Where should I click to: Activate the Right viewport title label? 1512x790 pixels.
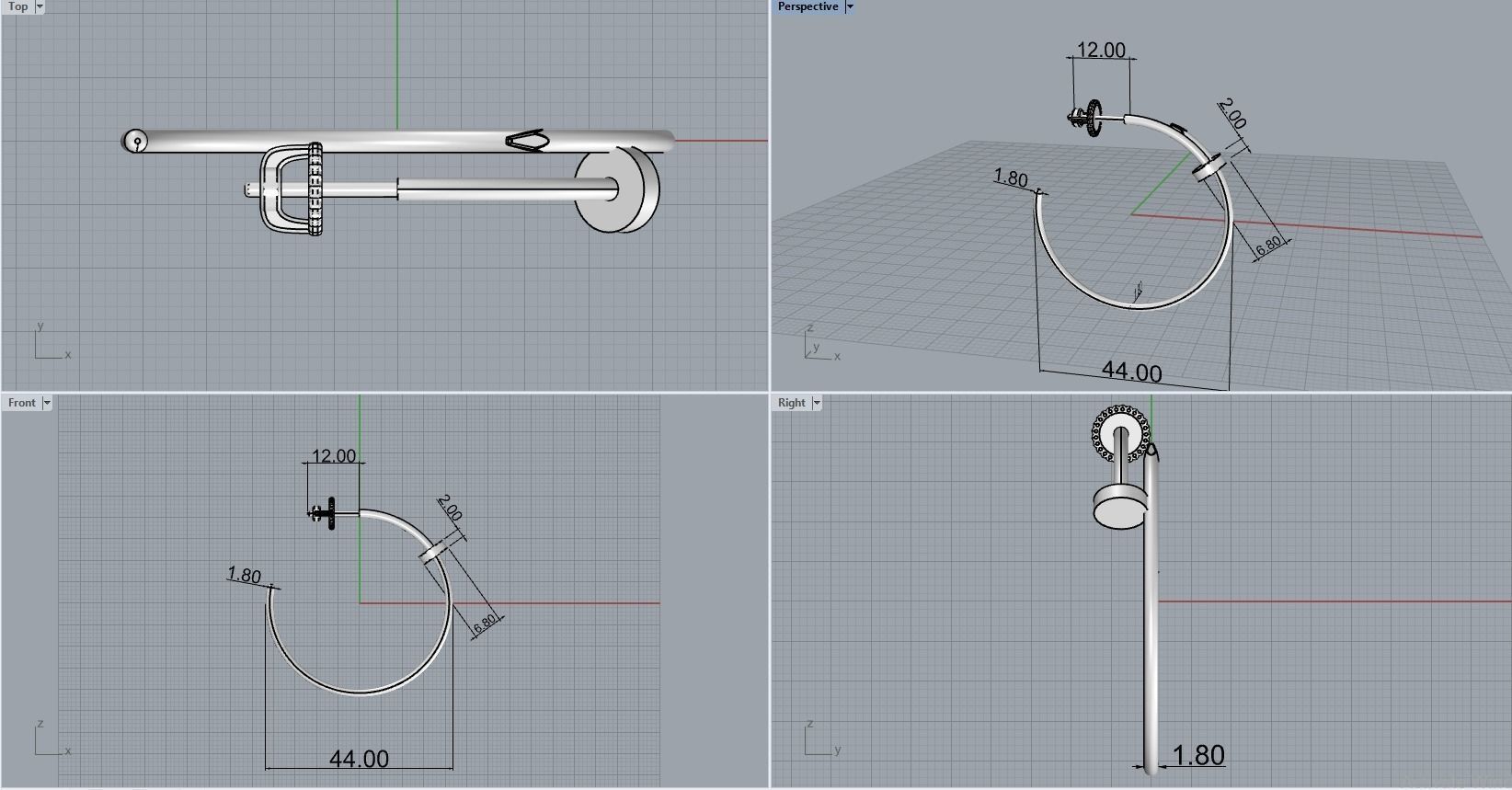tap(791, 403)
